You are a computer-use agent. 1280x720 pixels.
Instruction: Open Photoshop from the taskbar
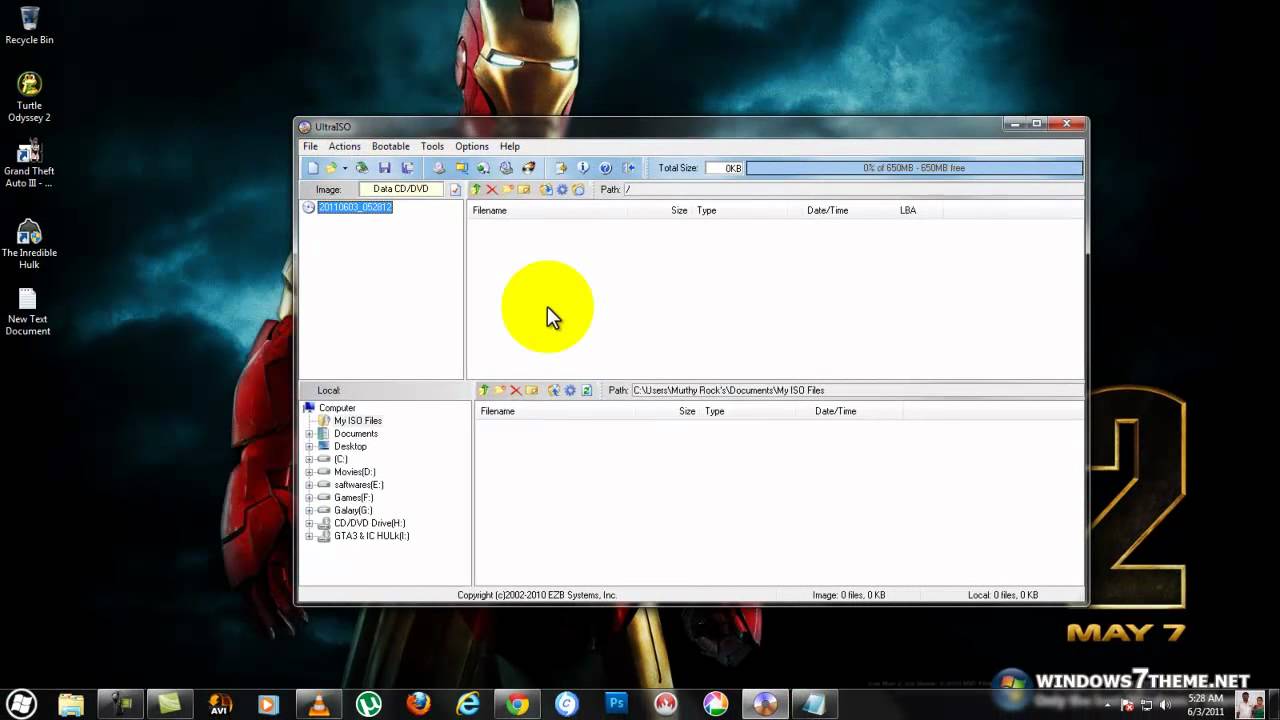tap(616, 704)
